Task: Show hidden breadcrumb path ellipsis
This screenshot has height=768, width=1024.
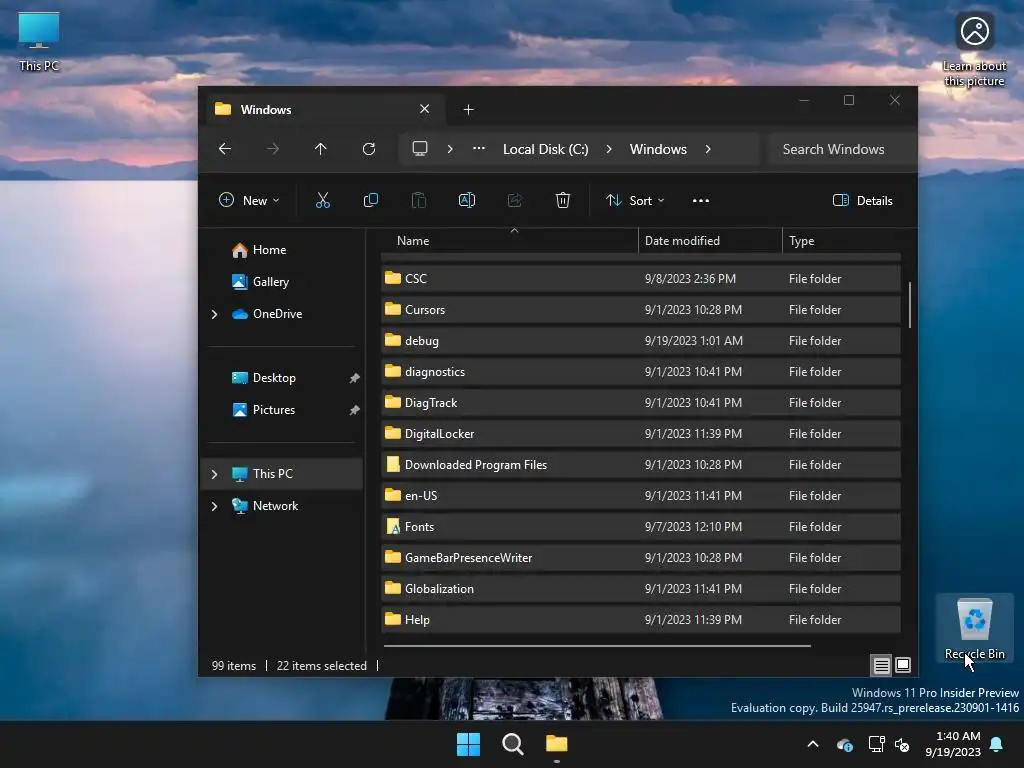Action: (479, 149)
